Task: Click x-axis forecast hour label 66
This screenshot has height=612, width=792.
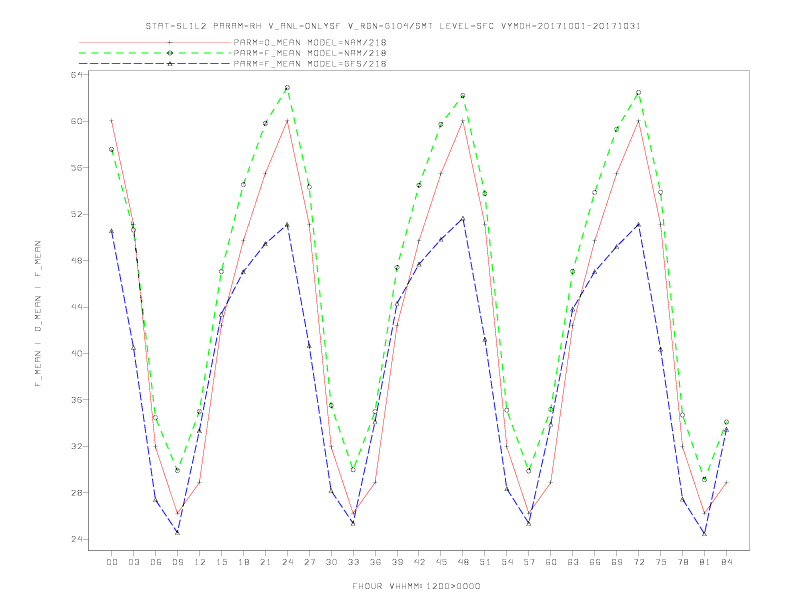Action: click(x=595, y=562)
